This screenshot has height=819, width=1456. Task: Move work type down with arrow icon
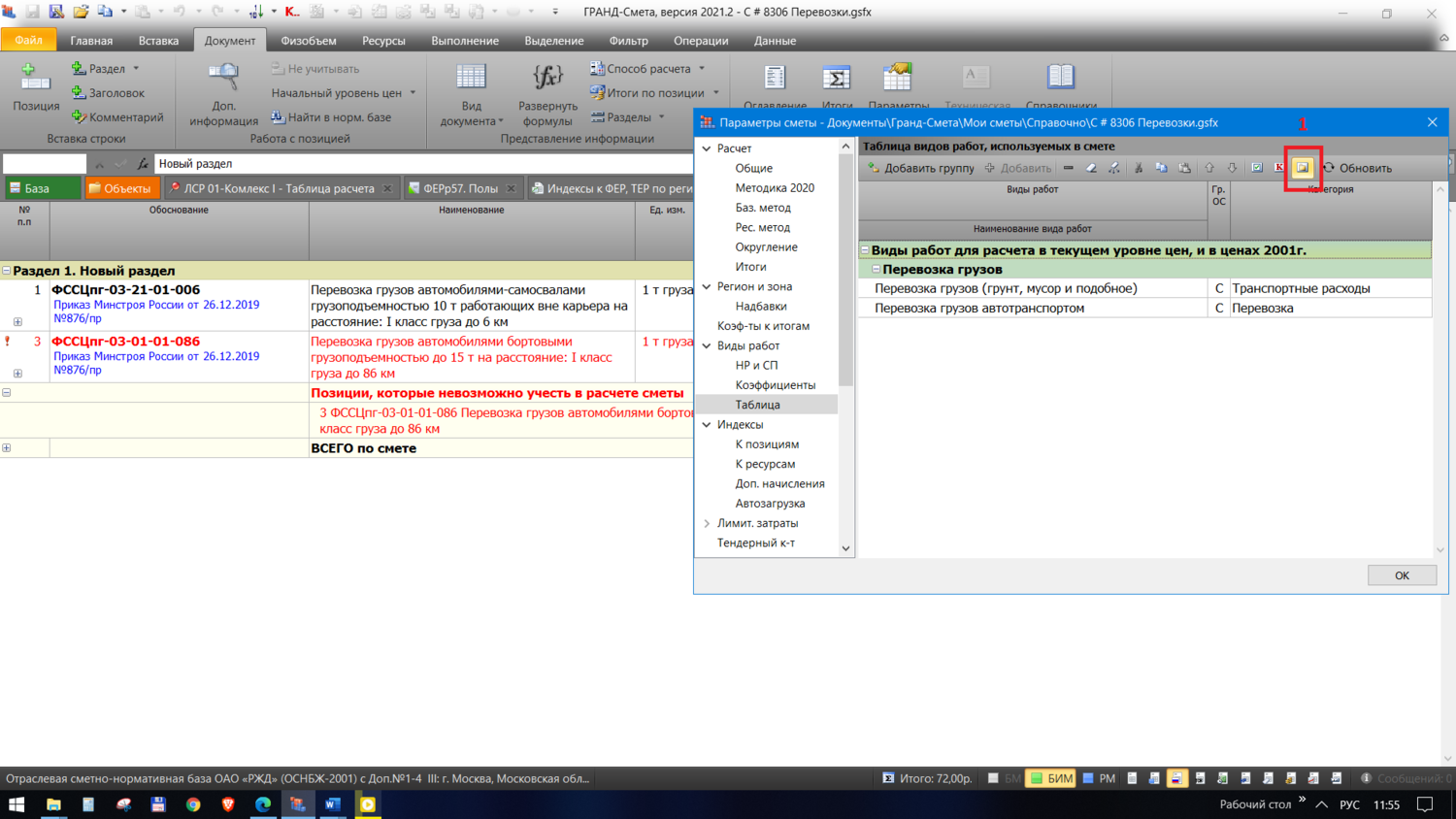[1232, 168]
